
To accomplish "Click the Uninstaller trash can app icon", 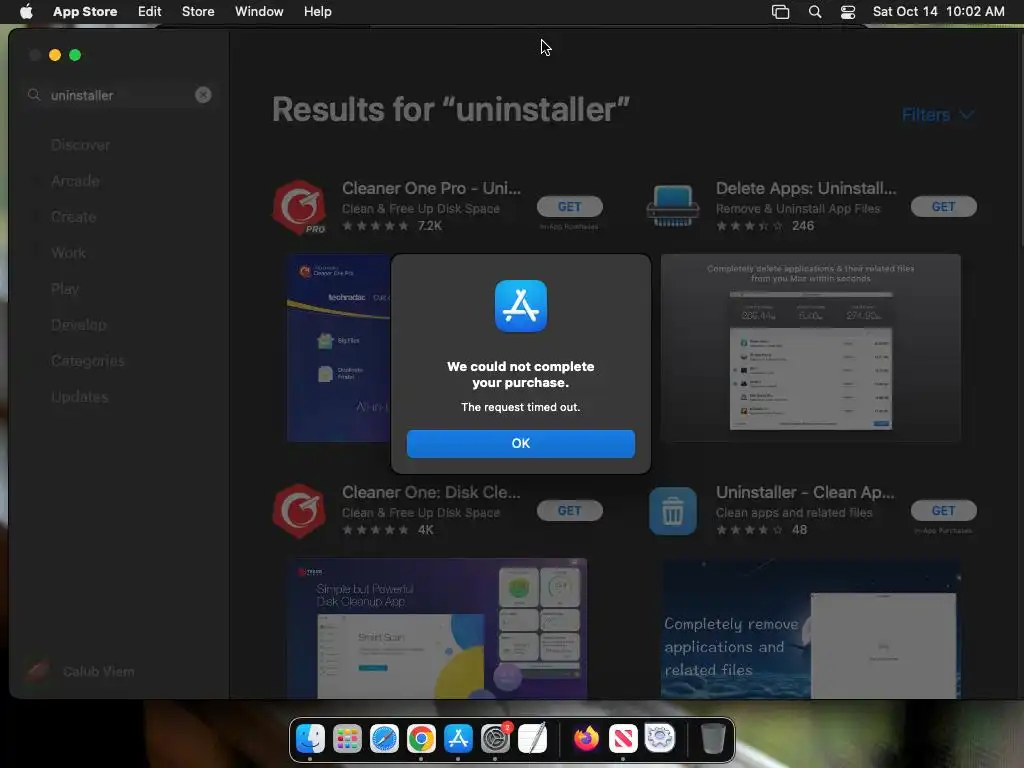I will pyautogui.click(x=673, y=511).
